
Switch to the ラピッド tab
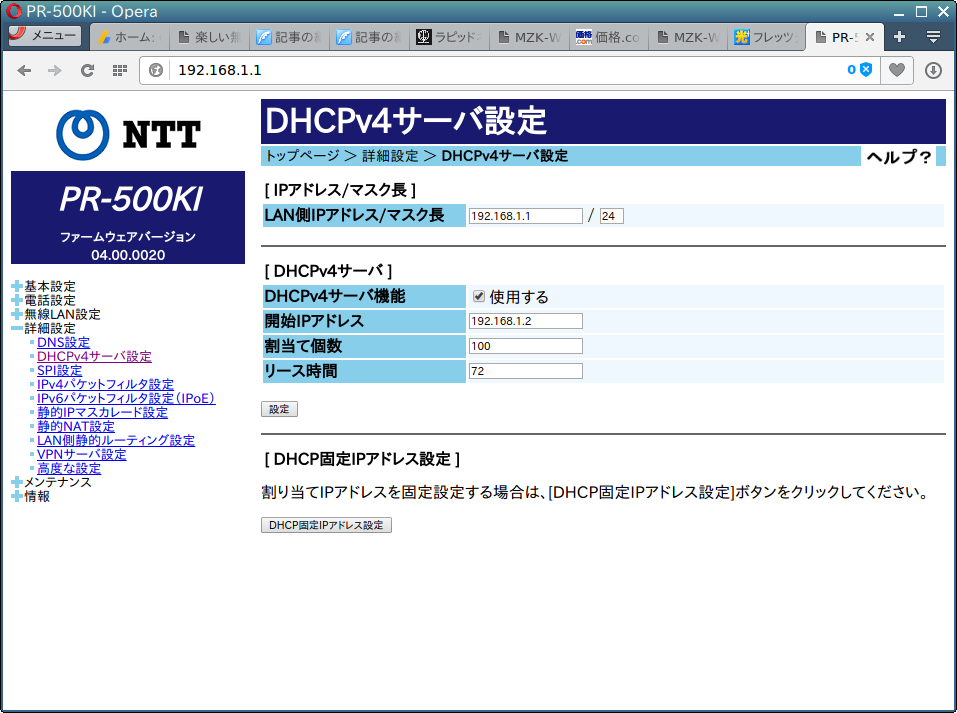click(x=449, y=37)
